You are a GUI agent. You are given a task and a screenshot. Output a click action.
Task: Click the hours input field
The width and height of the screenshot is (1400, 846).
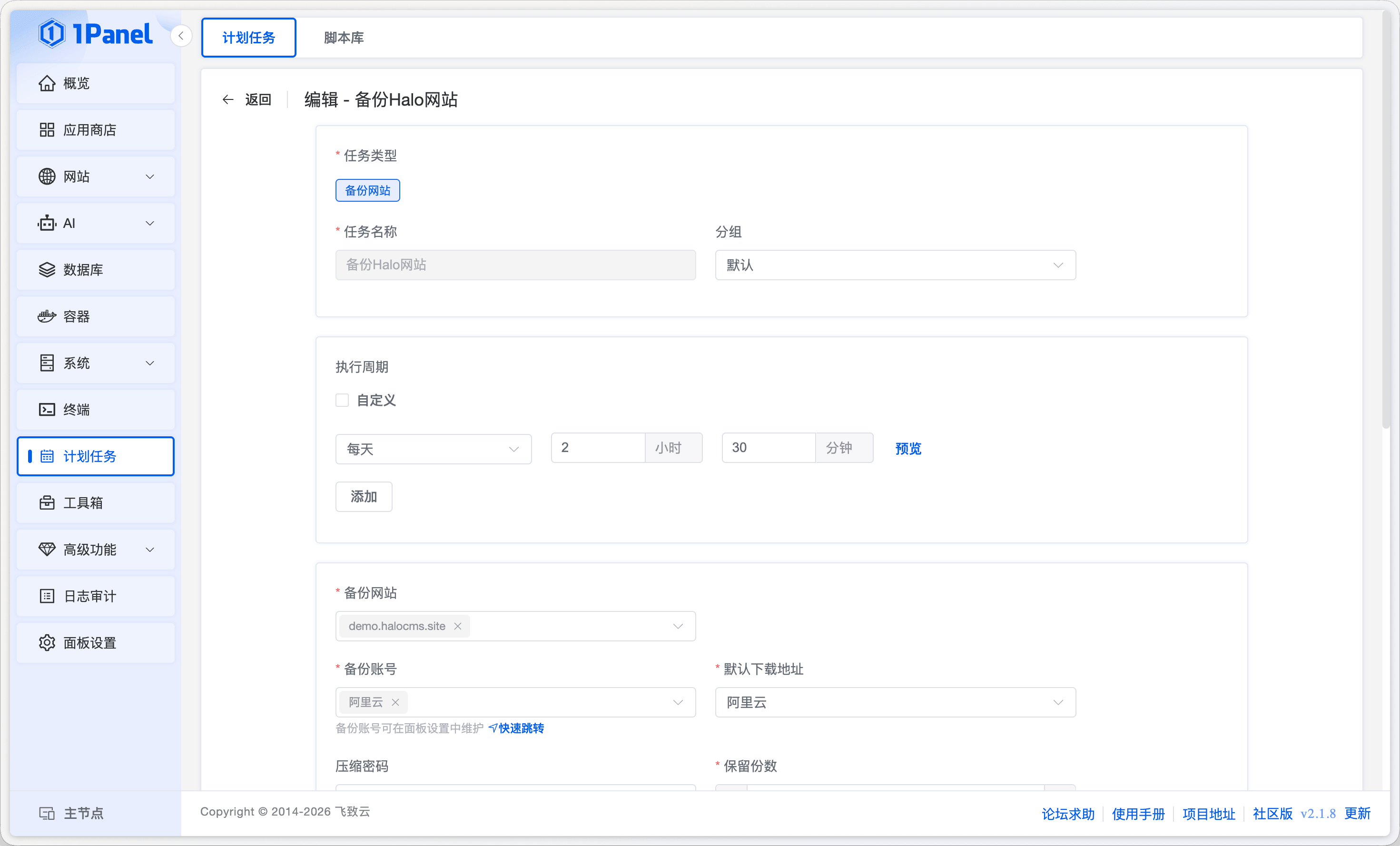(x=597, y=448)
